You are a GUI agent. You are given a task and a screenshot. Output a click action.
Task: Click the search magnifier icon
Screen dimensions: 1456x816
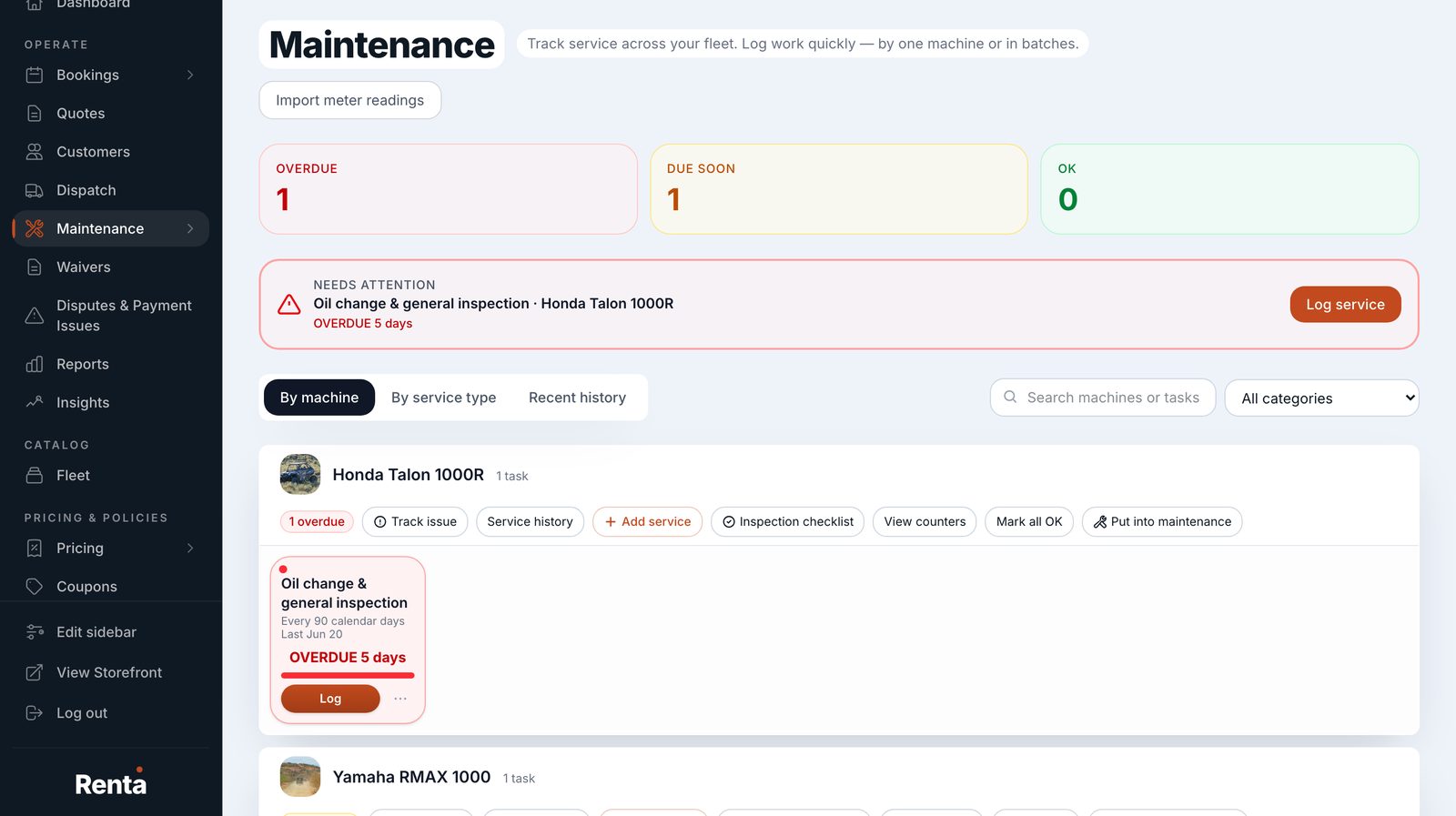click(x=1010, y=398)
